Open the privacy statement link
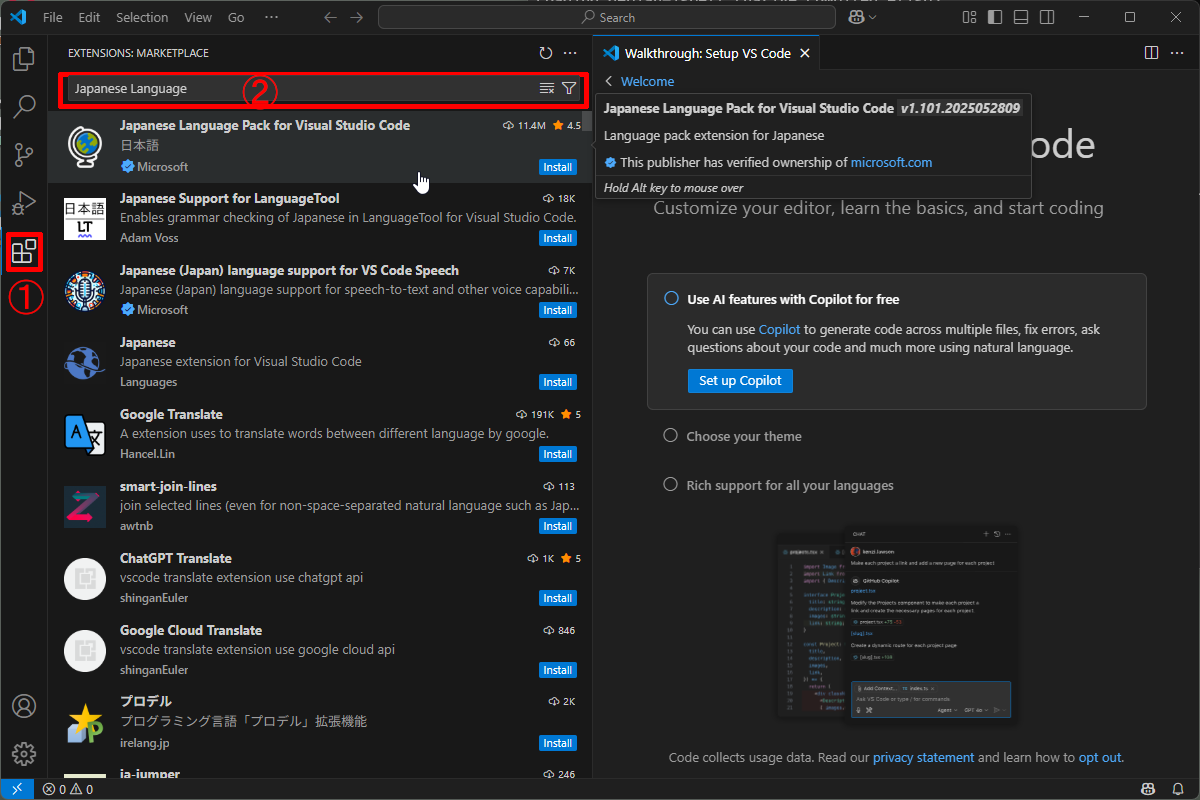Viewport: 1200px width, 800px height. (923, 758)
